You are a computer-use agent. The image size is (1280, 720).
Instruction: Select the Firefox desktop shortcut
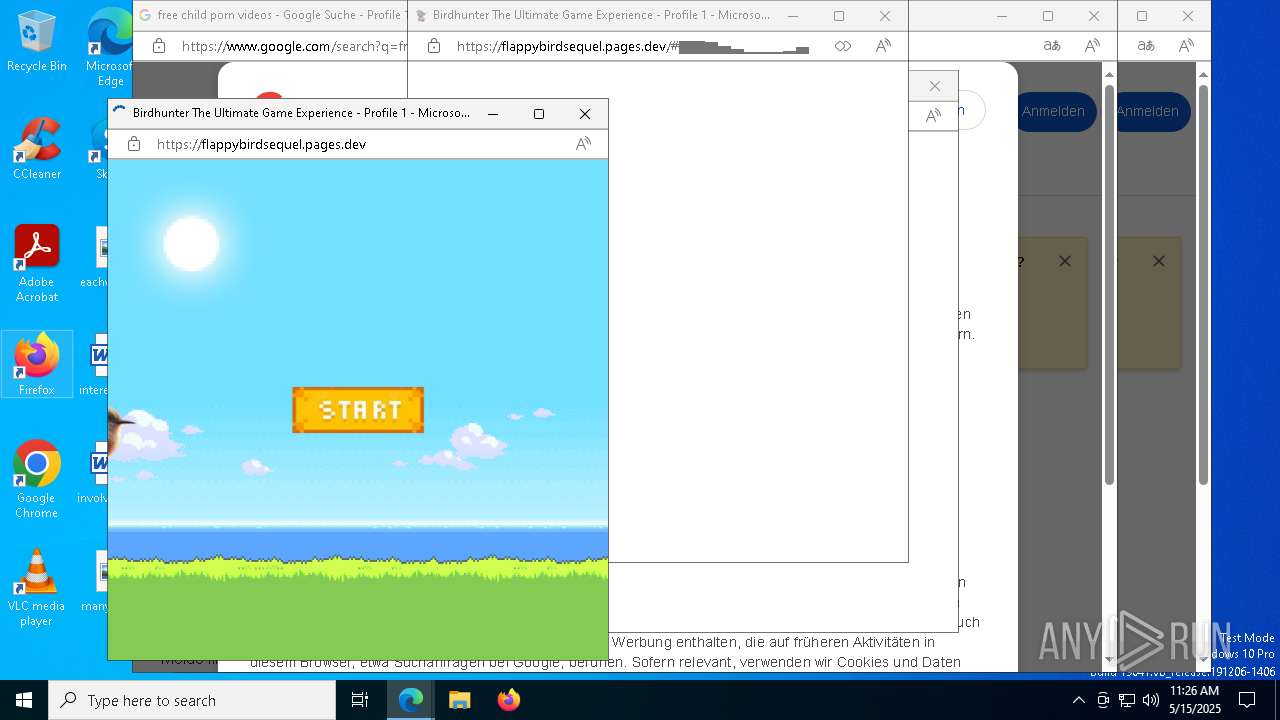pyautogui.click(x=37, y=364)
